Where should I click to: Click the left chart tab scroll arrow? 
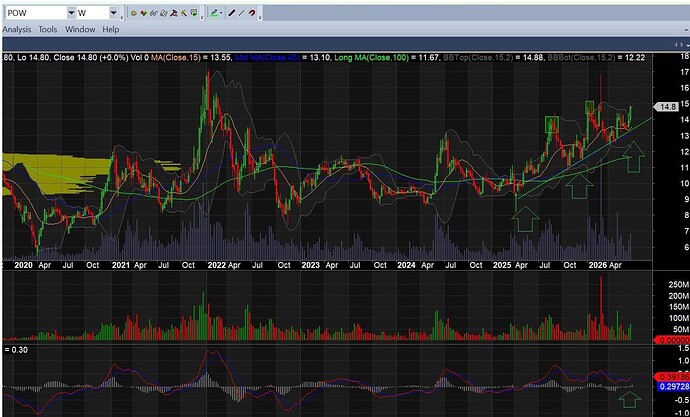pos(677,44)
